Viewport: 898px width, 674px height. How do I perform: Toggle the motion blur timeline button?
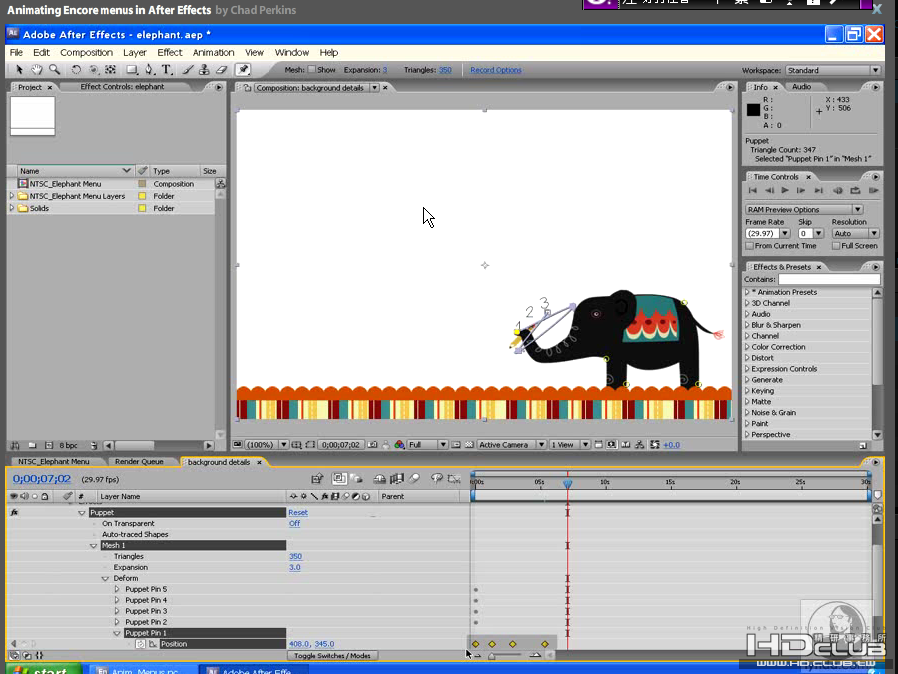coord(414,479)
